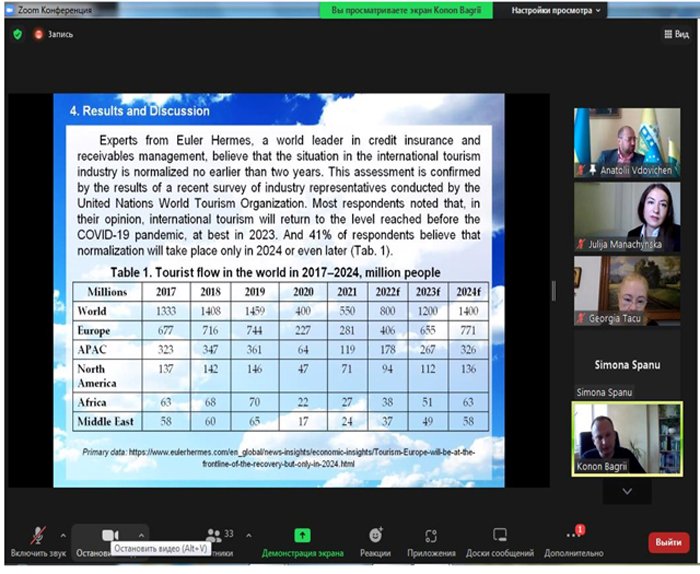Image resolution: width=700 pixels, height=574 pixels.
Task: Click the green shield encryption icon
Action: [17, 34]
